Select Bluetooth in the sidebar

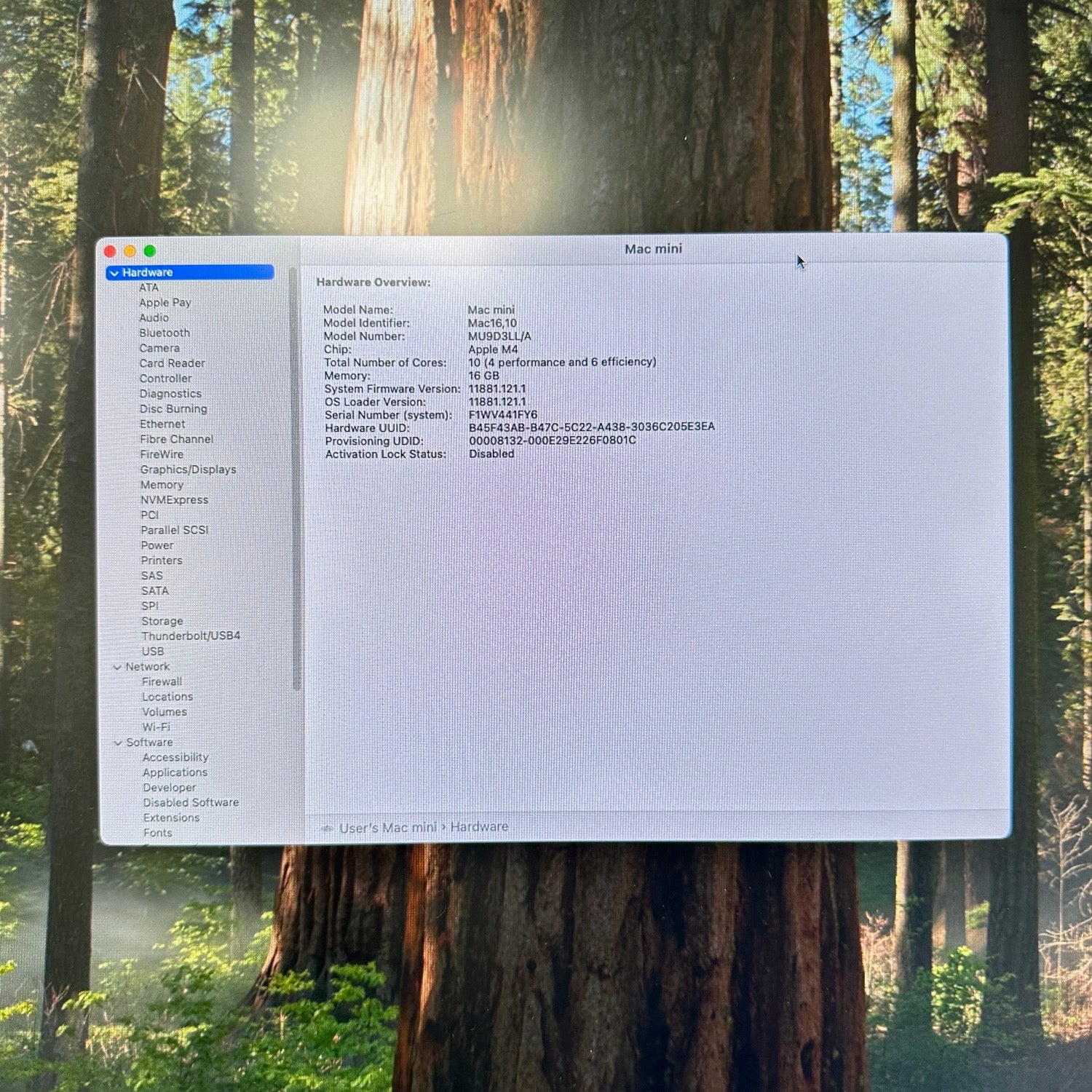pyautogui.click(x=165, y=333)
